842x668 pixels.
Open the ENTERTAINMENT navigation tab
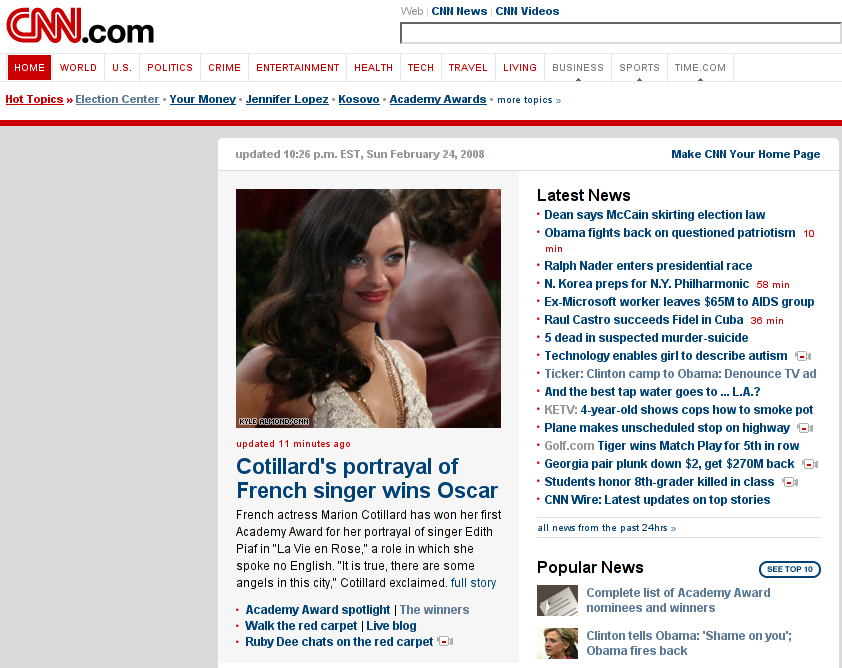(297, 68)
